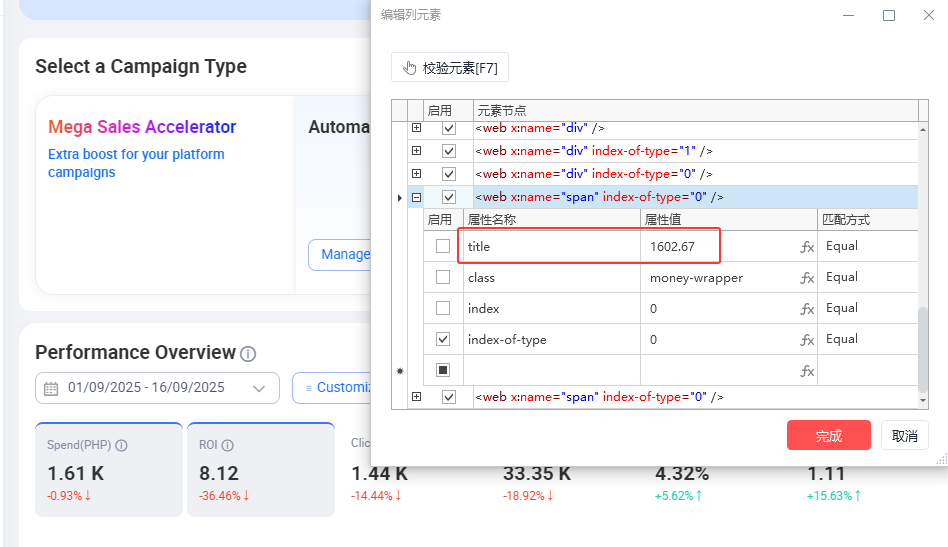This screenshot has height=547, width=948.
Task: Click the calendar icon in date picker
Action: [51, 388]
